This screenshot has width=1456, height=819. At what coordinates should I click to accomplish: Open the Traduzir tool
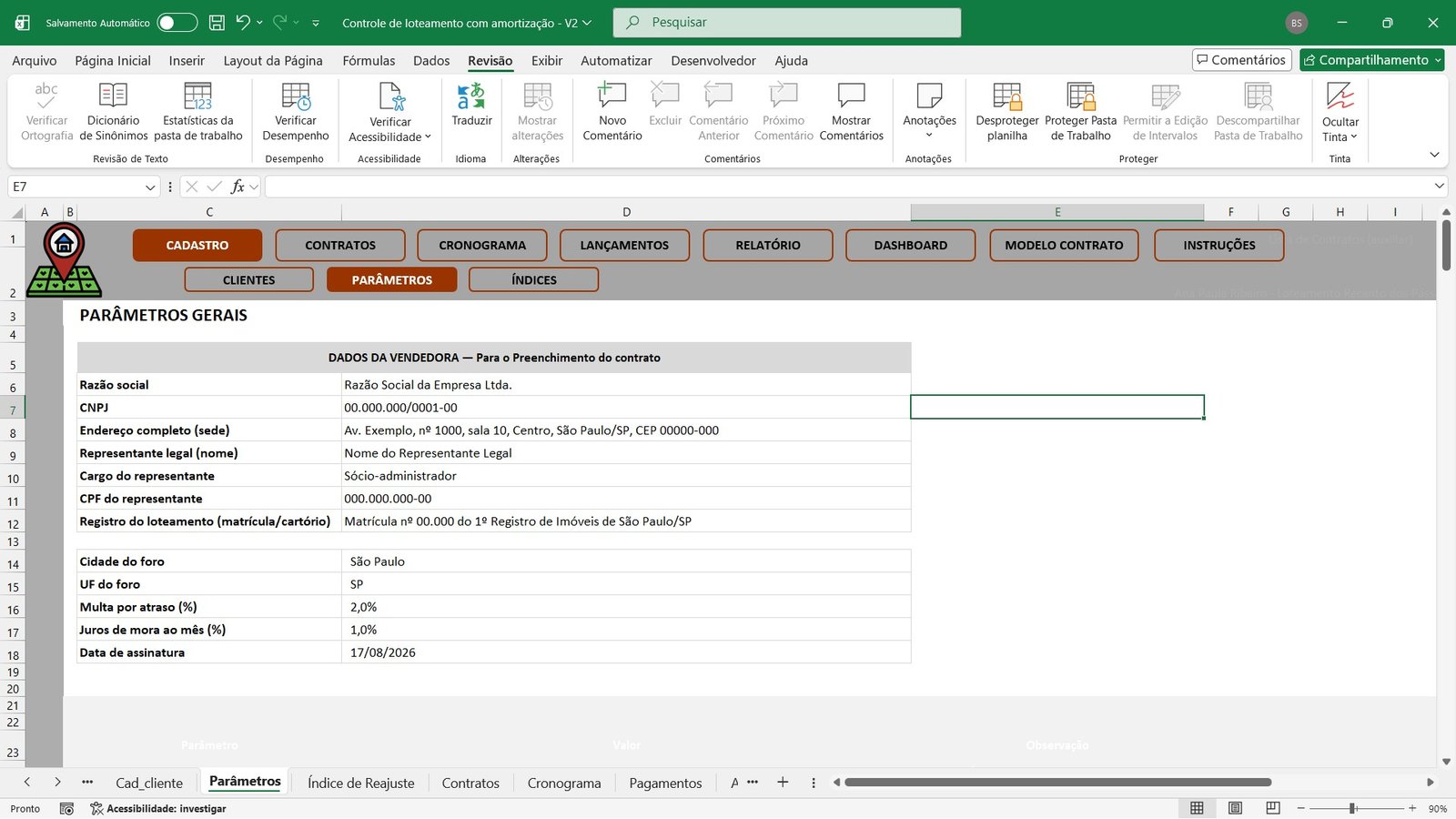tap(471, 105)
